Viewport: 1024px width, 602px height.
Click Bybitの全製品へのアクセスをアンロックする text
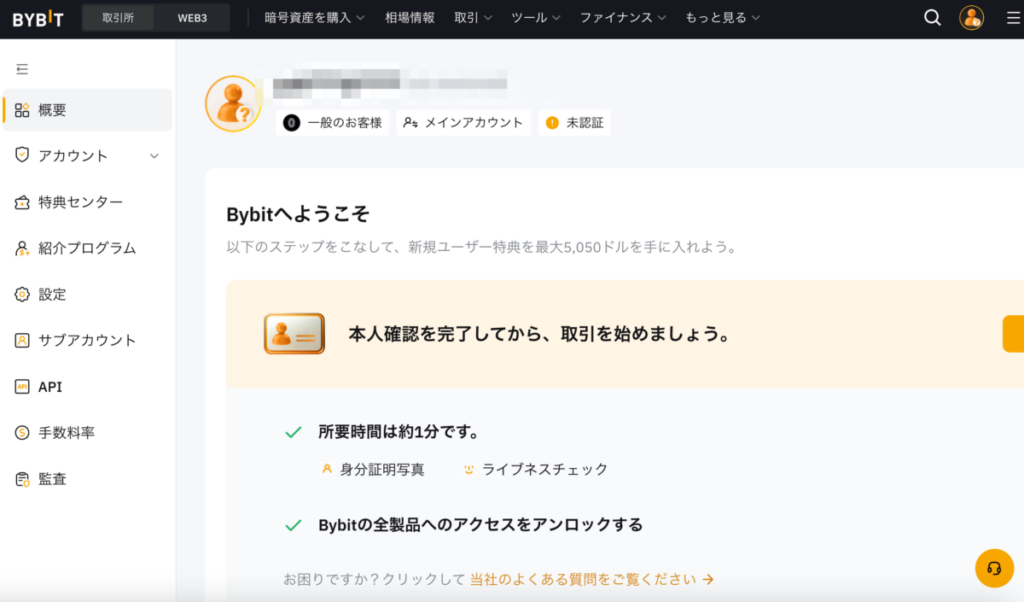480,525
